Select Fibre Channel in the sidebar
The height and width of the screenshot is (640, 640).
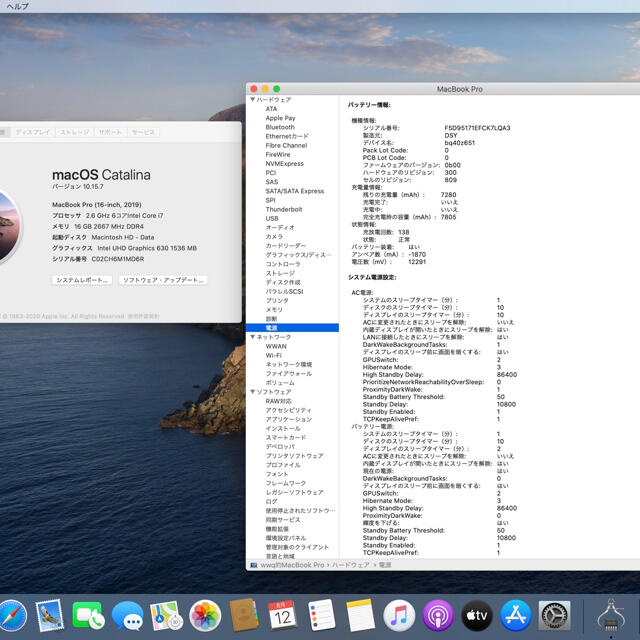point(286,145)
